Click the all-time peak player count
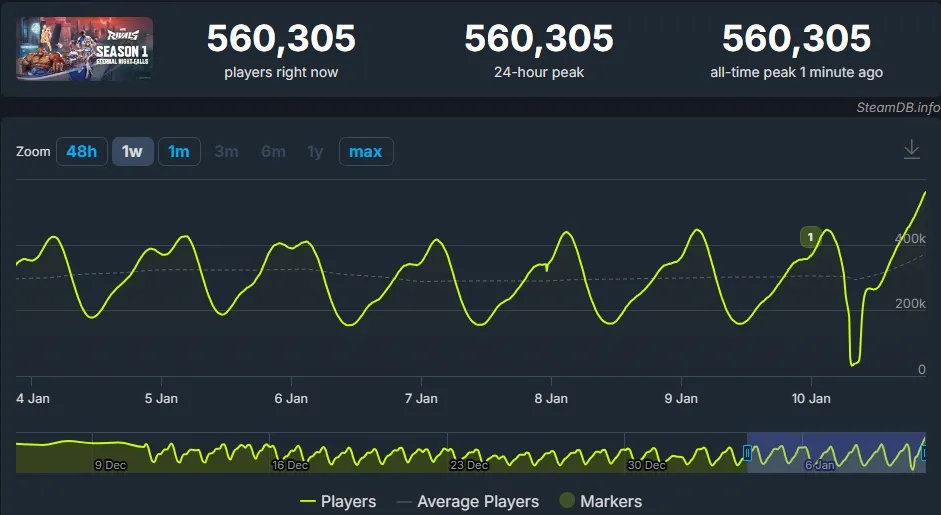Image resolution: width=941 pixels, height=515 pixels. click(x=796, y=39)
